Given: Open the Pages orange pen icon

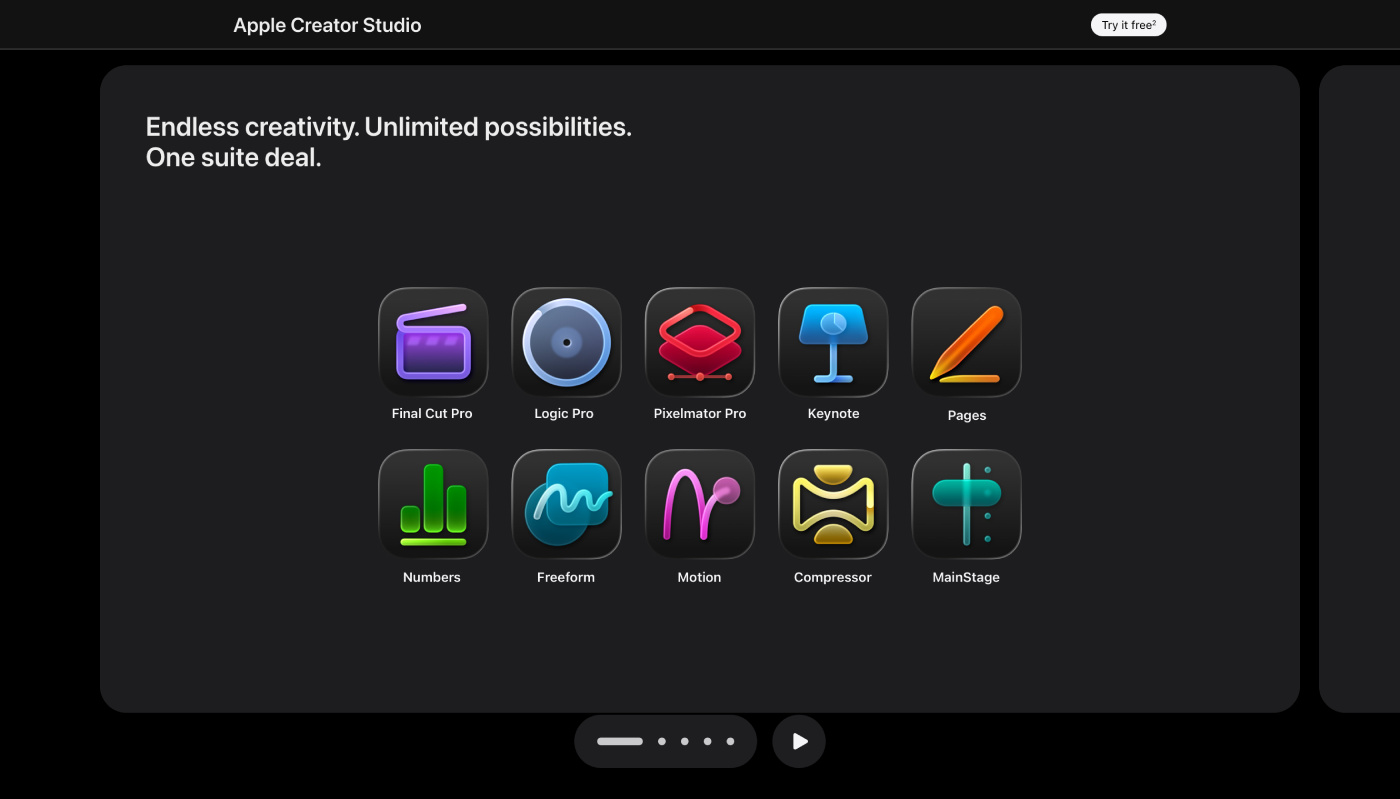Looking at the screenshot, I should pyautogui.click(x=966, y=343).
